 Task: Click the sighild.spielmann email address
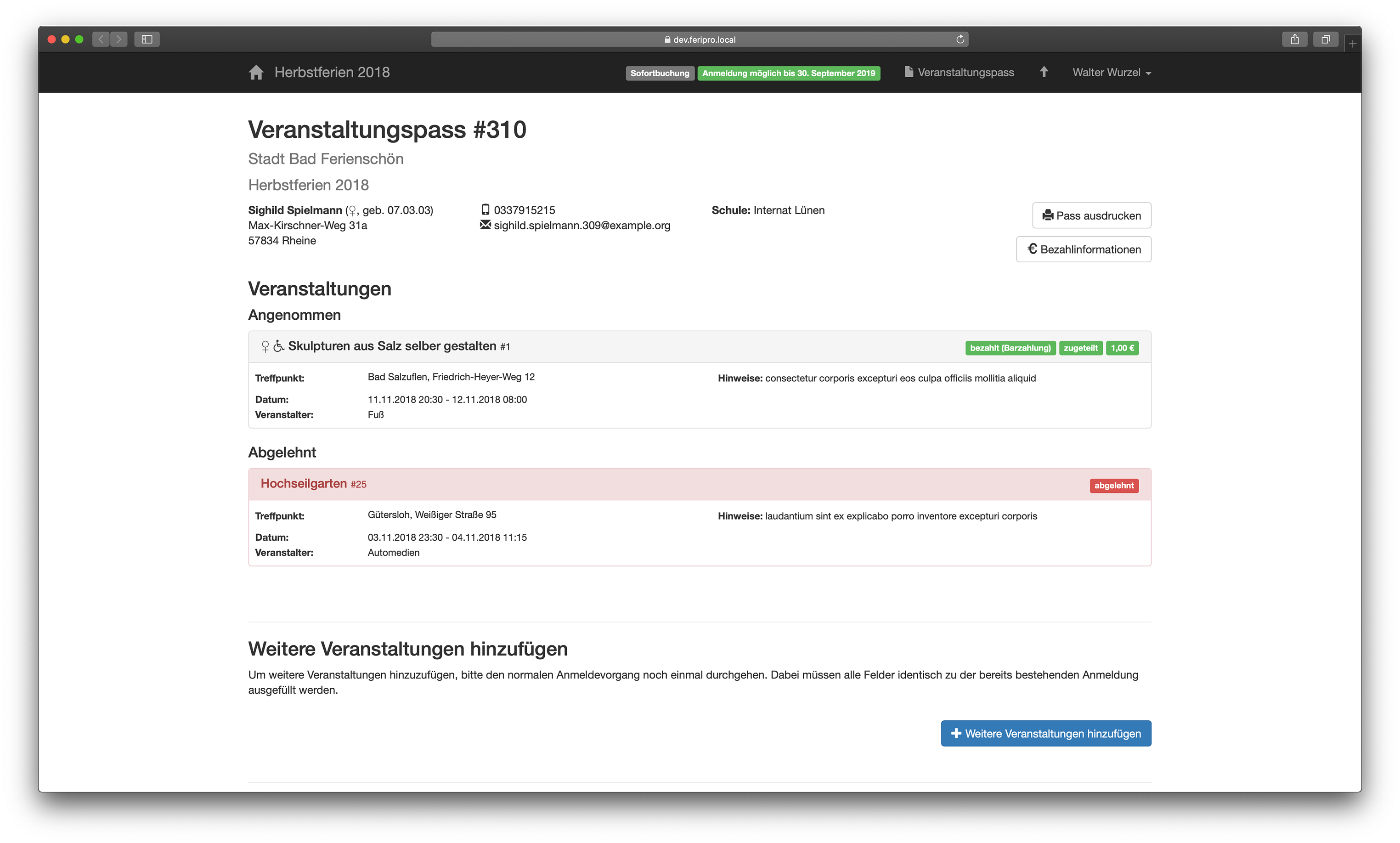coord(581,226)
